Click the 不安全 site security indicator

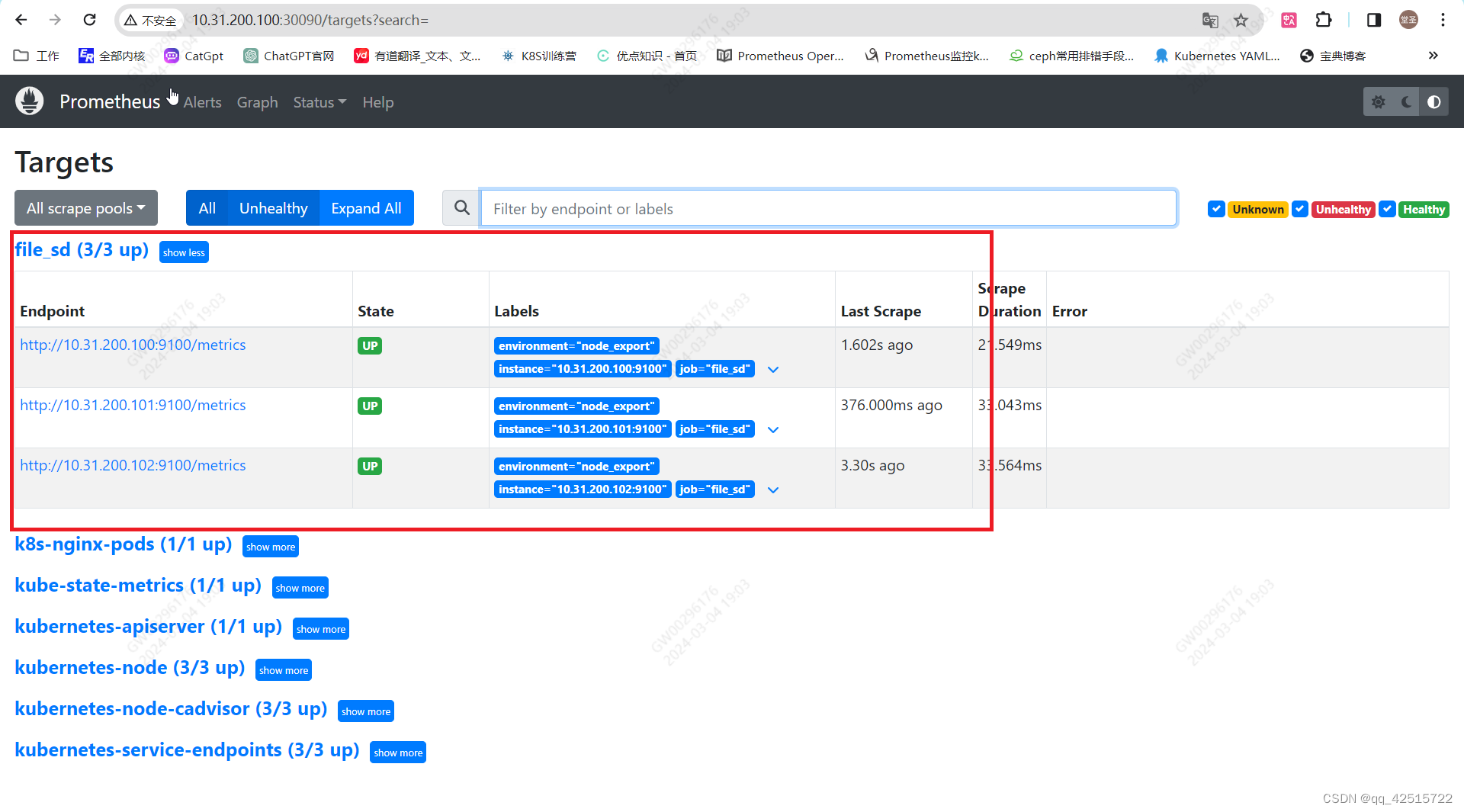pyautogui.click(x=150, y=21)
